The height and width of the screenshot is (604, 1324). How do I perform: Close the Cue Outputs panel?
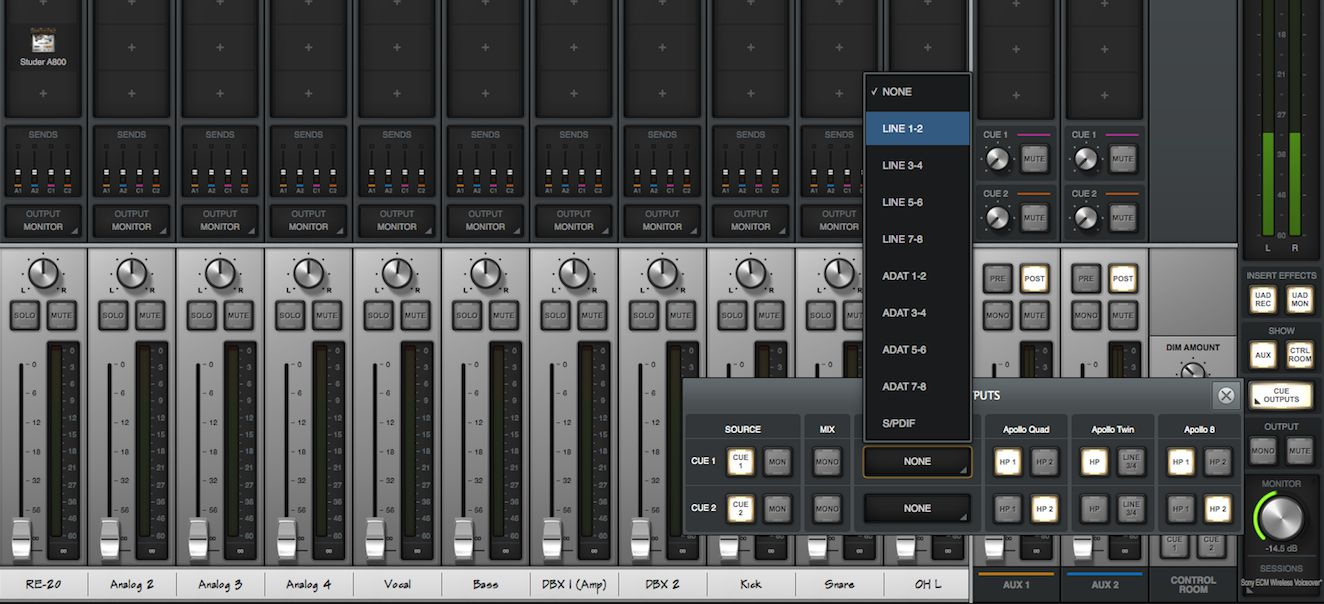[x=1226, y=395]
